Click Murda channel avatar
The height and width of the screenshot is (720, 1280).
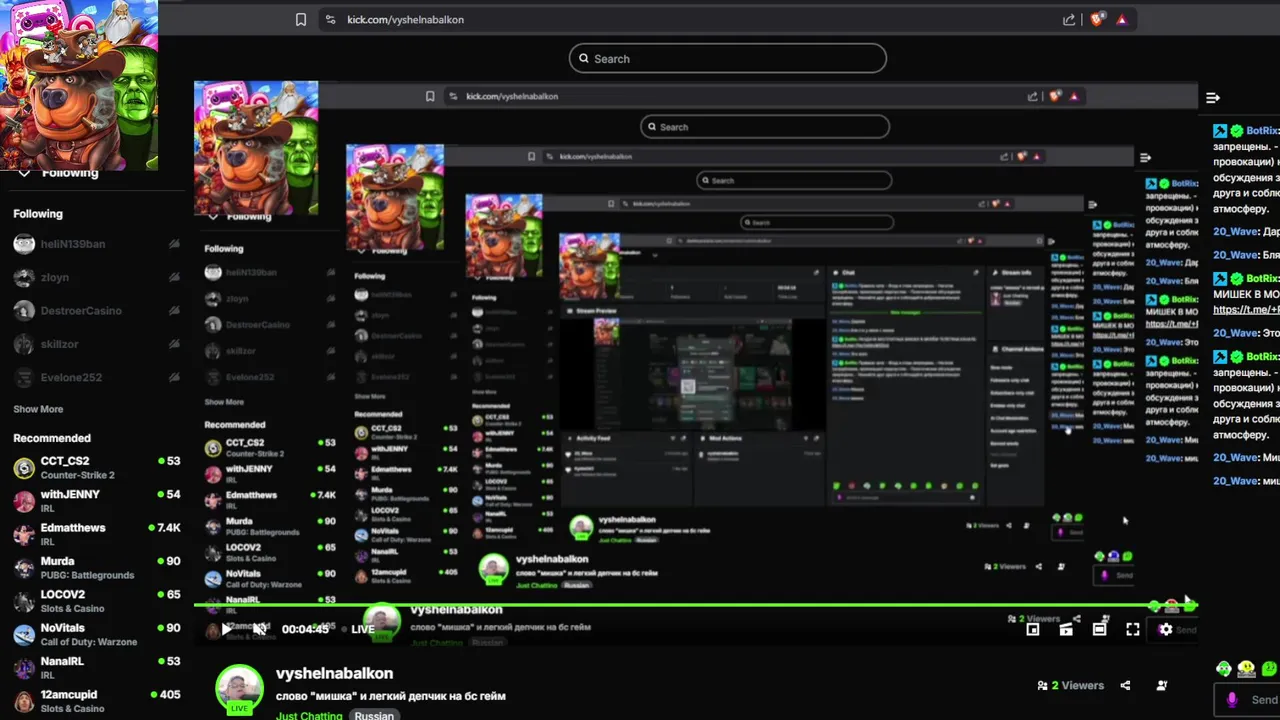click(24, 568)
